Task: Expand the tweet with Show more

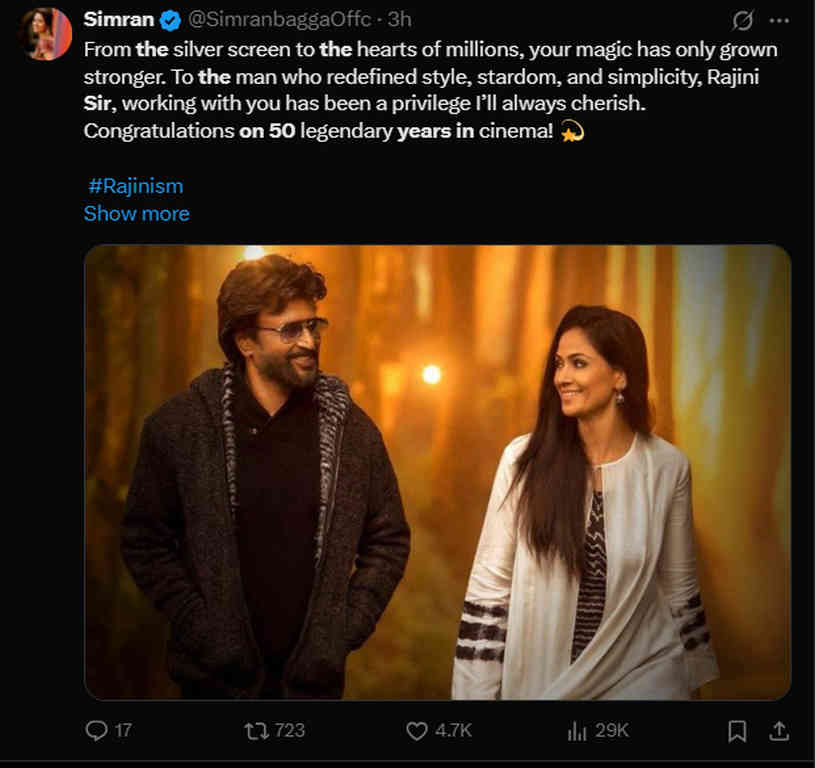Action: coord(136,213)
